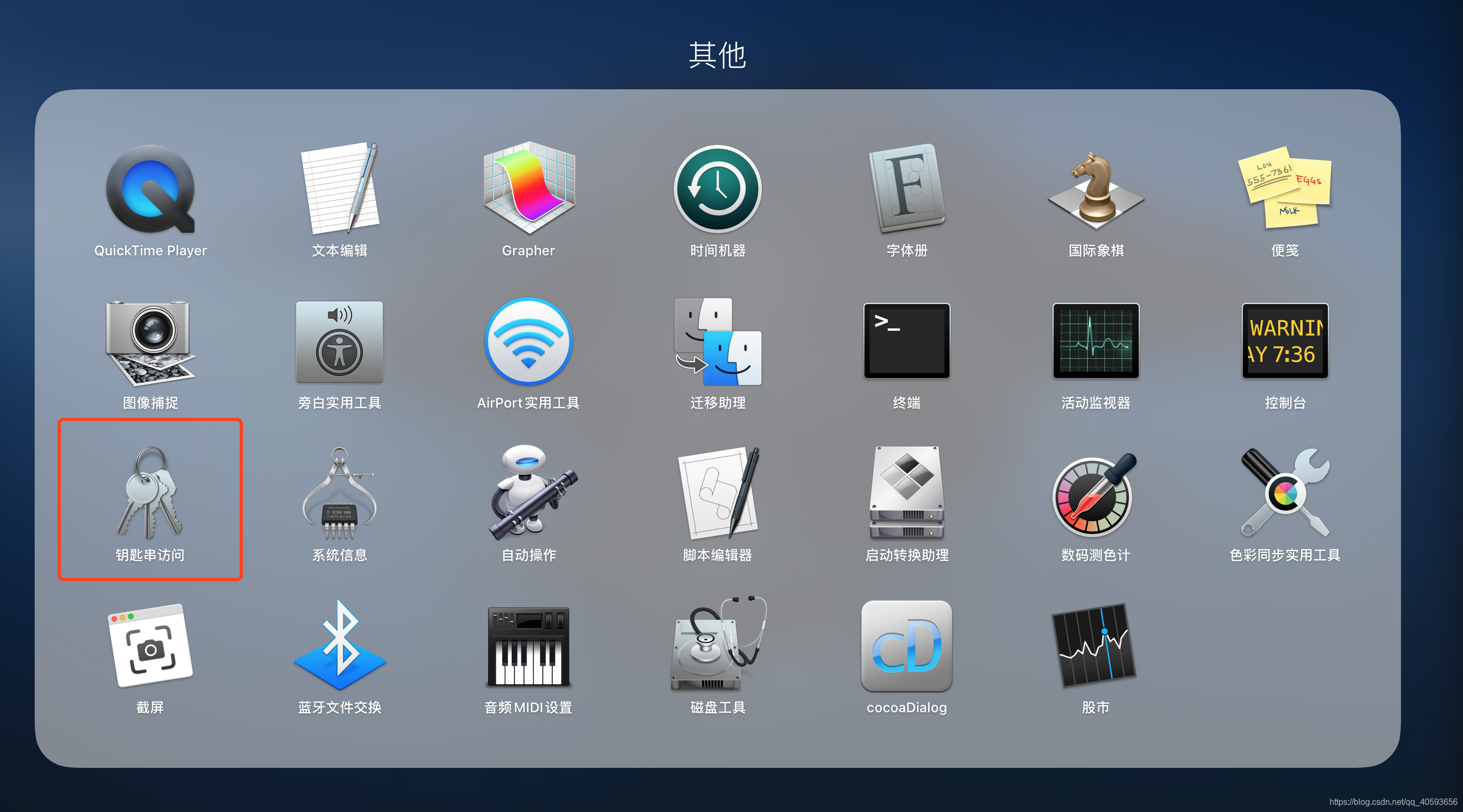Launch 字体册 Font Book icon

pos(907,188)
